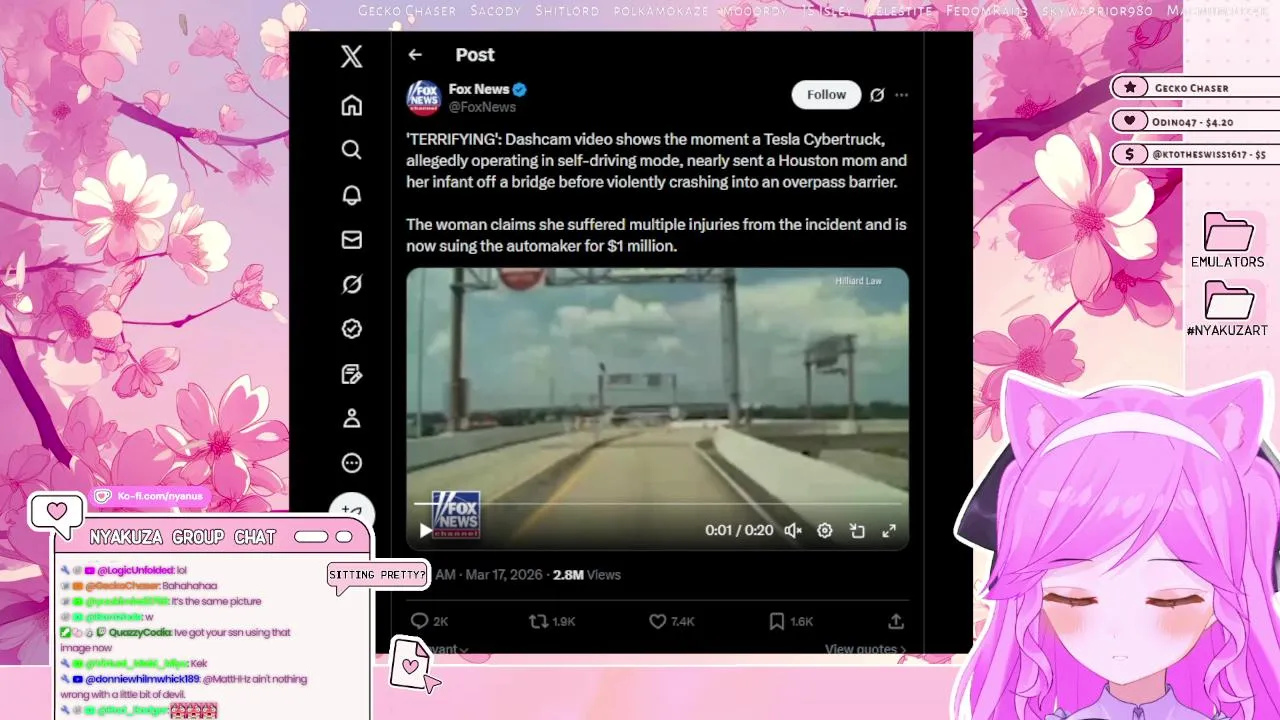Image resolution: width=1280 pixels, height=720 pixels.
Task: Seek on the video progress bar
Action: [657, 503]
